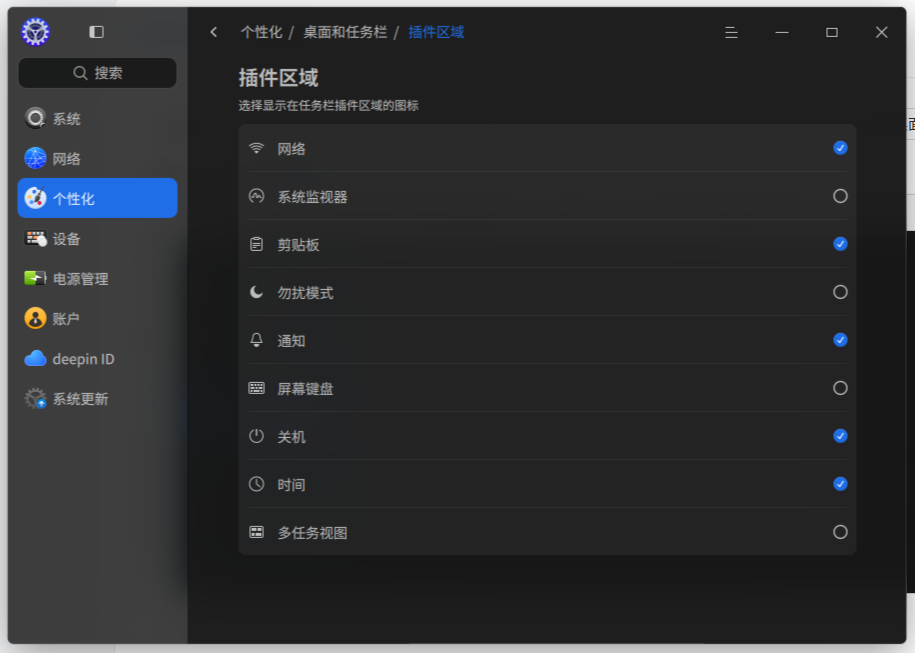Select 设备 in the sidebar
Image resolution: width=915 pixels, height=653 pixels.
click(97, 238)
